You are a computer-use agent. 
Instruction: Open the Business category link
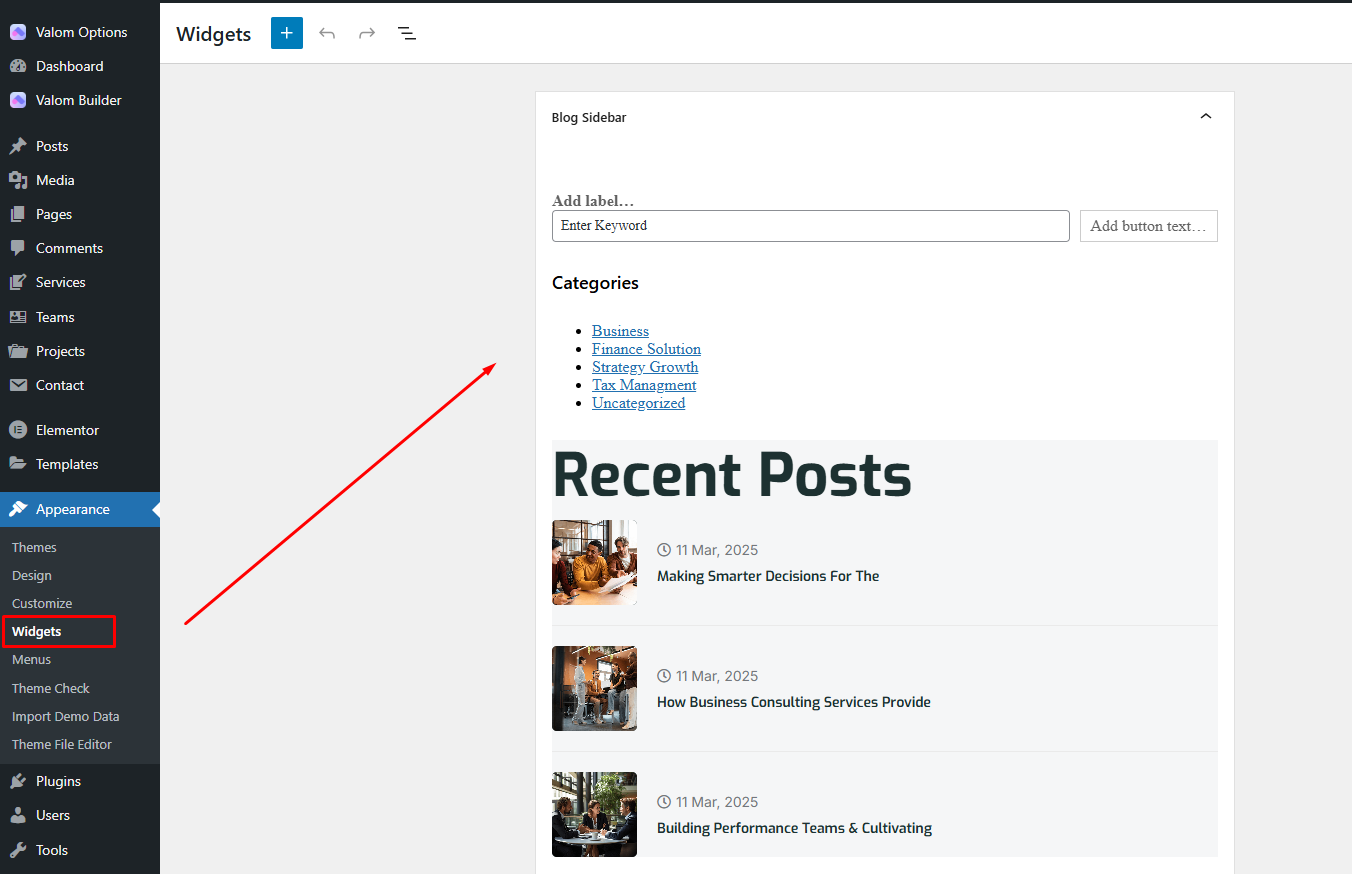coord(620,331)
